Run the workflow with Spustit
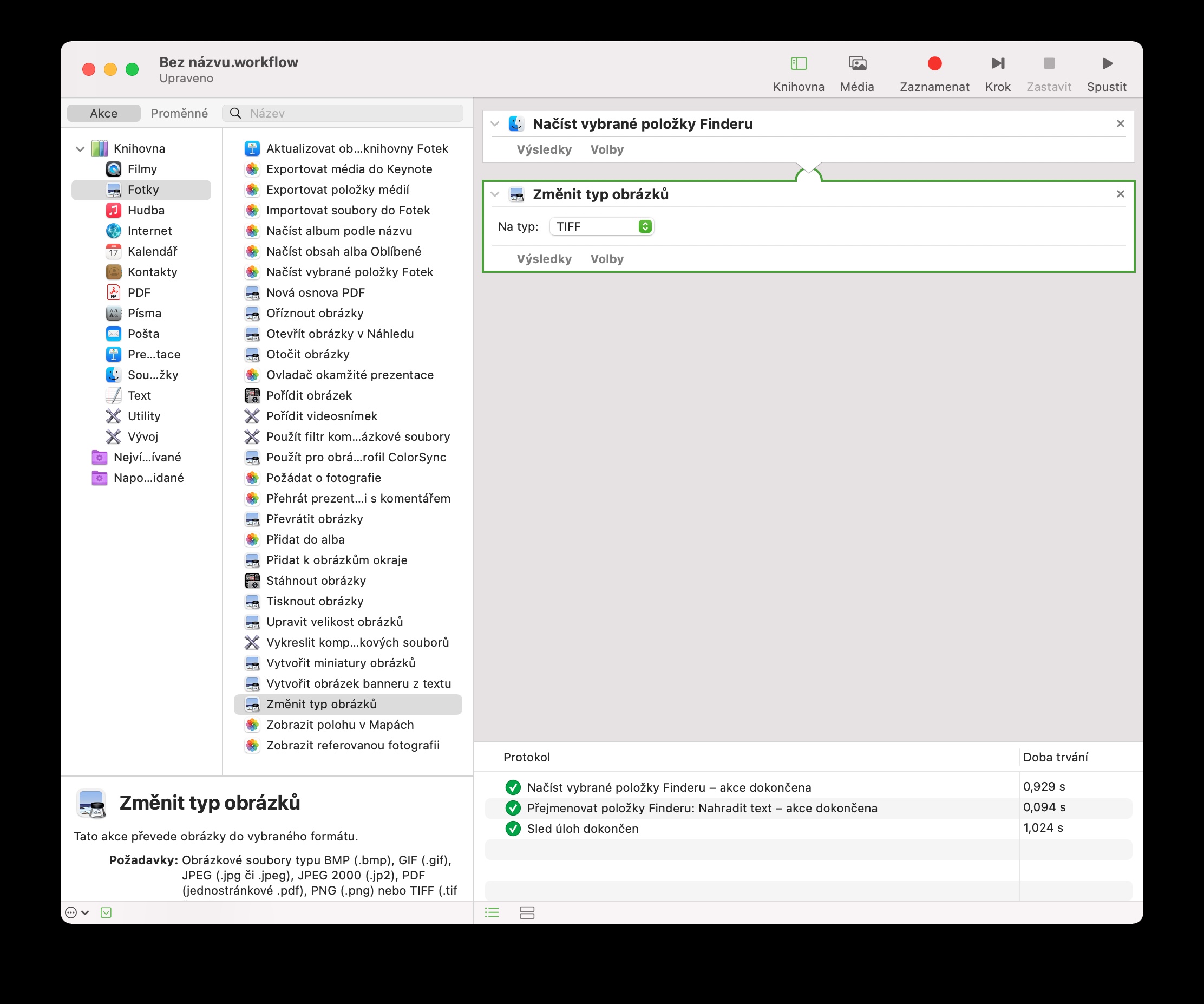Image resolution: width=1204 pixels, height=1004 pixels. pyautogui.click(x=1107, y=64)
